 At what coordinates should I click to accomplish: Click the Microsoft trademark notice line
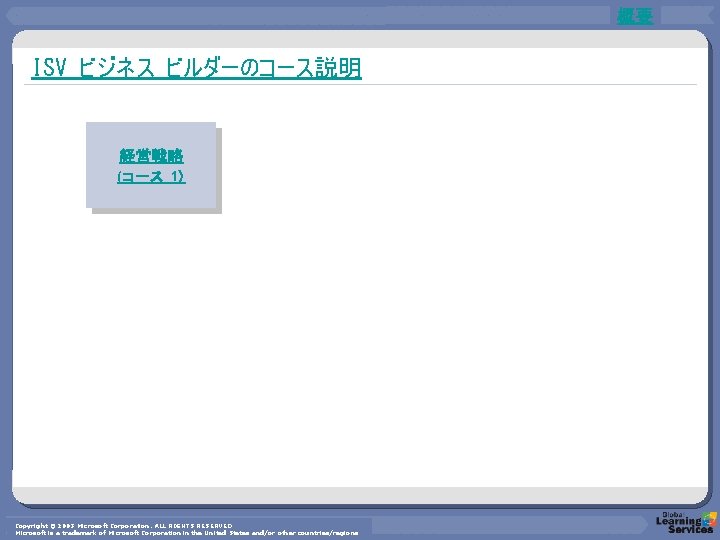pyautogui.click(x=187, y=533)
